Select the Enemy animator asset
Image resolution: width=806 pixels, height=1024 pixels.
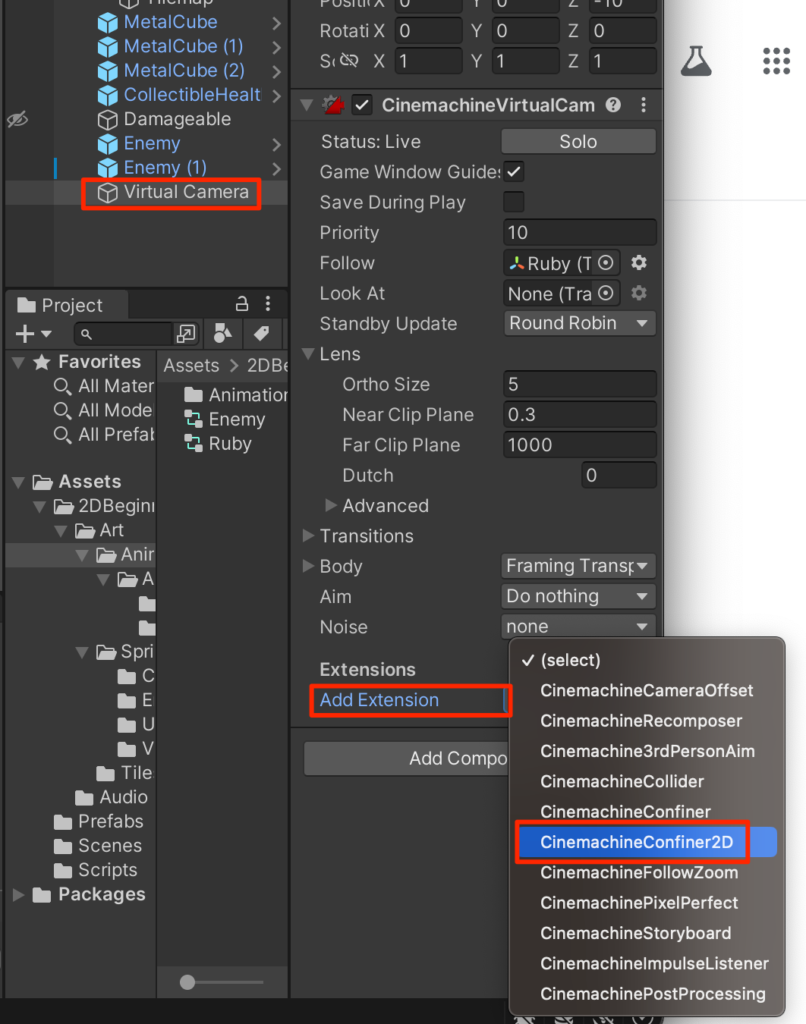tap(225, 419)
